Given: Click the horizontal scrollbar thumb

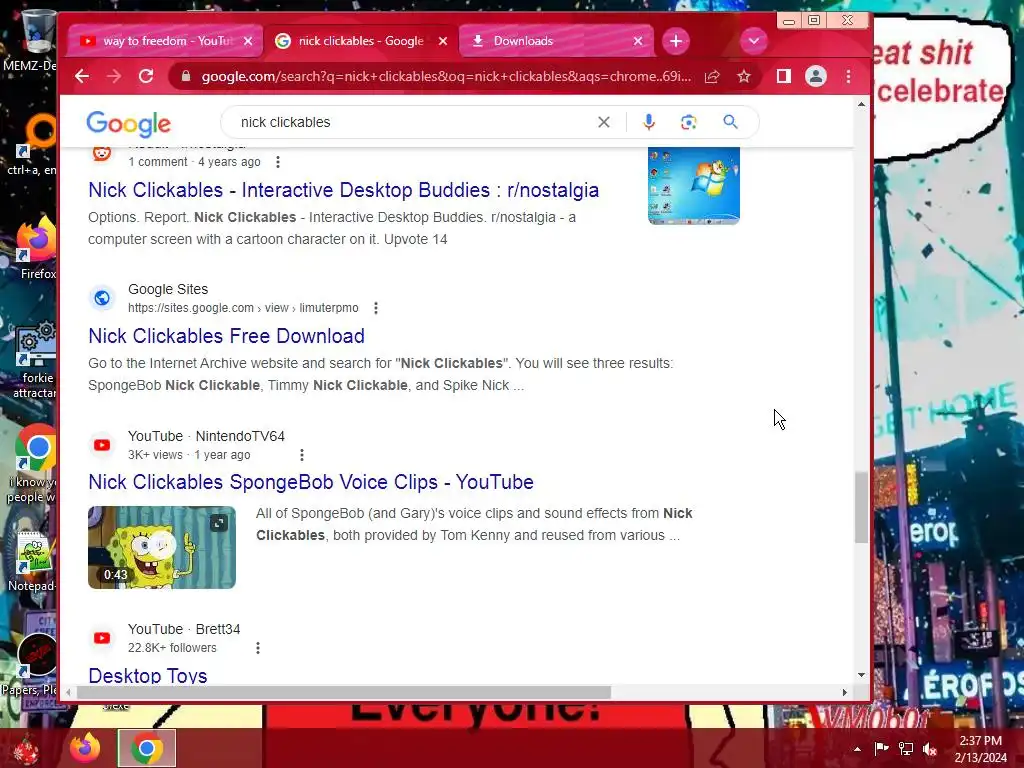Looking at the screenshot, I should tap(344, 692).
